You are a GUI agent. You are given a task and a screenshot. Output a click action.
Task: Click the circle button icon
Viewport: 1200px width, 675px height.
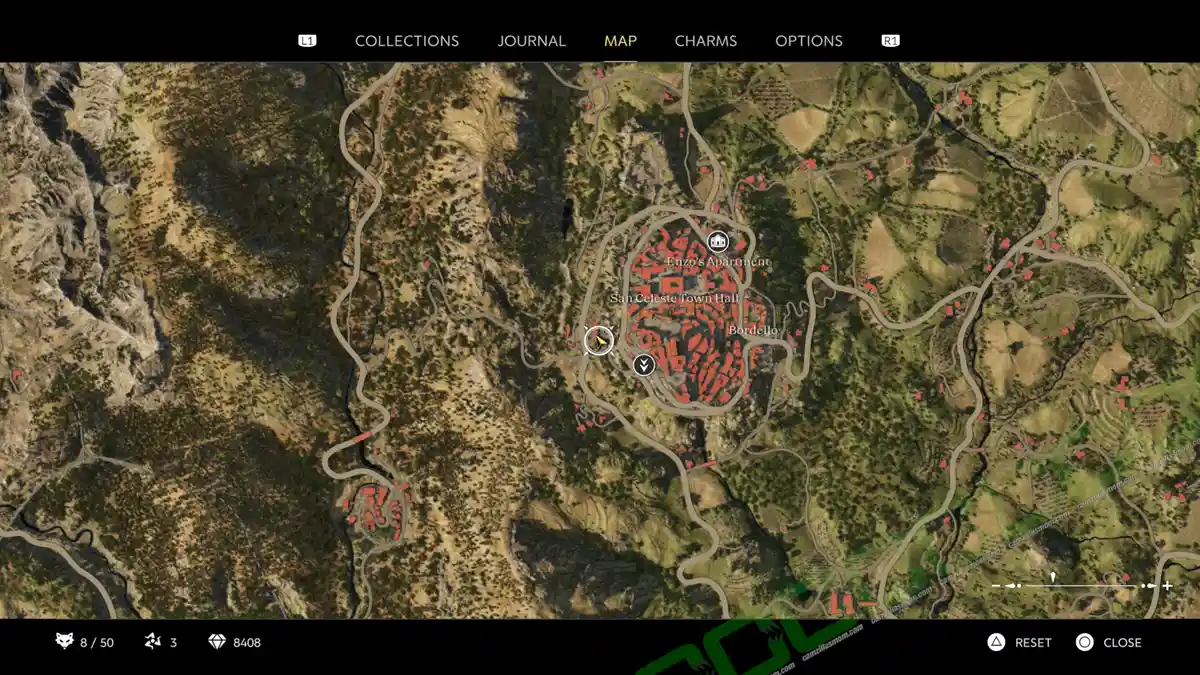[x=1084, y=642]
